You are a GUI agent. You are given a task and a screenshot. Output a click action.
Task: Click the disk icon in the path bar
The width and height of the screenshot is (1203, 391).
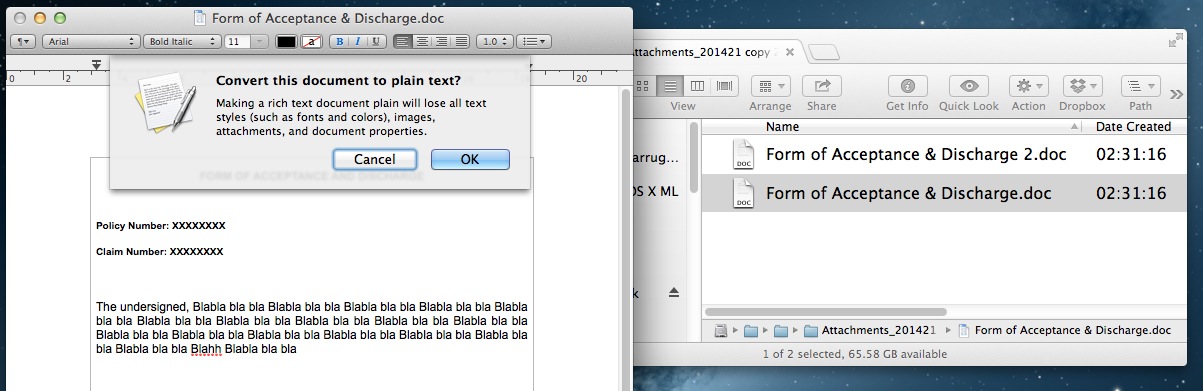coord(721,330)
